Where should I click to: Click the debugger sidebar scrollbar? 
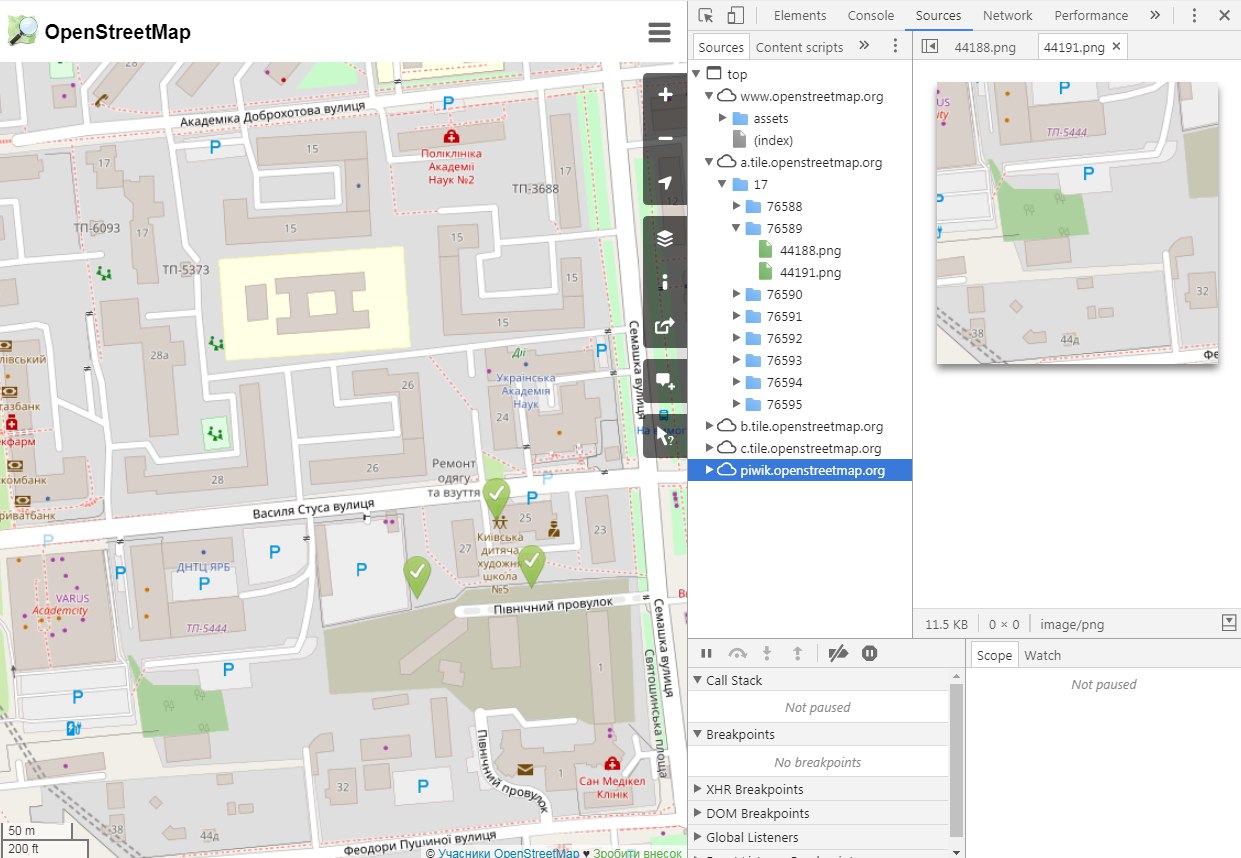pos(957,760)
